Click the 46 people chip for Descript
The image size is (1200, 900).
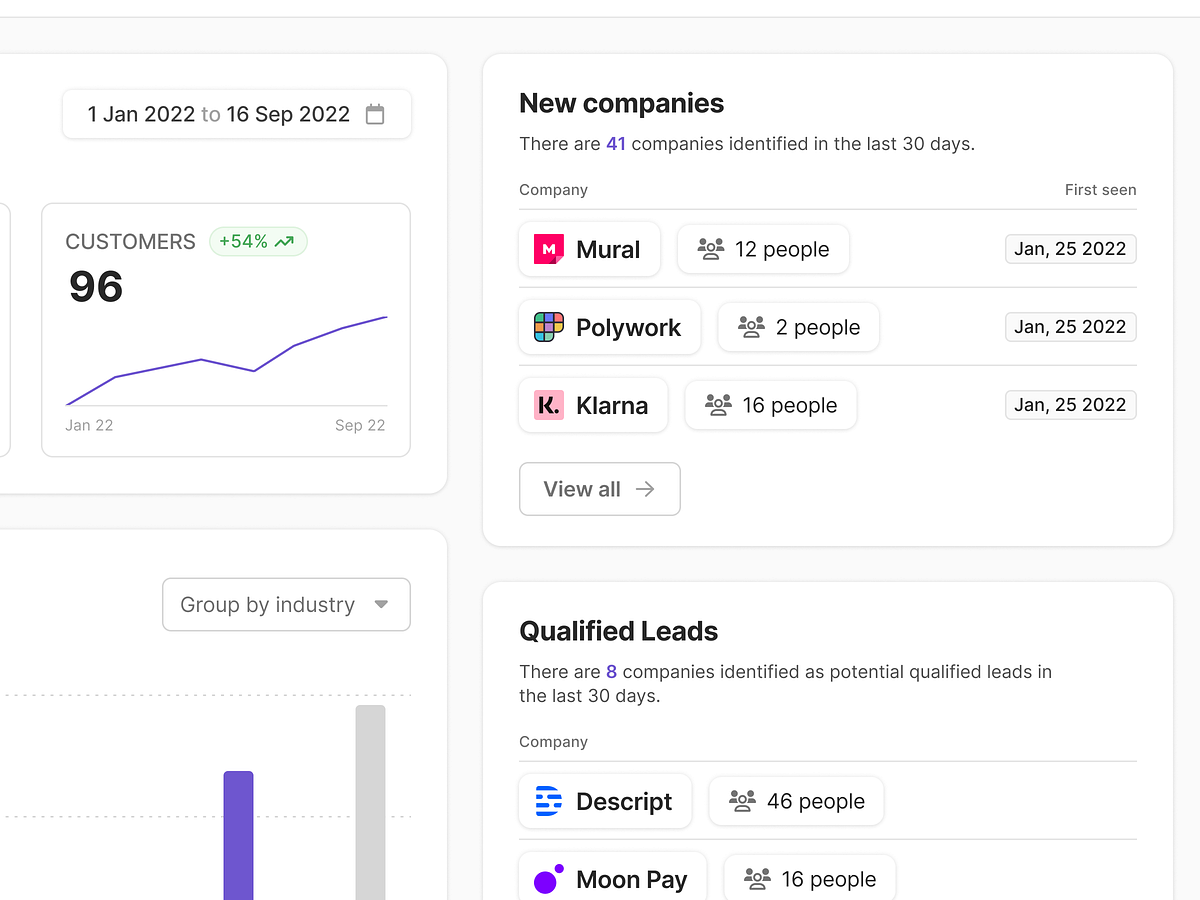click(x=796, y=801)
